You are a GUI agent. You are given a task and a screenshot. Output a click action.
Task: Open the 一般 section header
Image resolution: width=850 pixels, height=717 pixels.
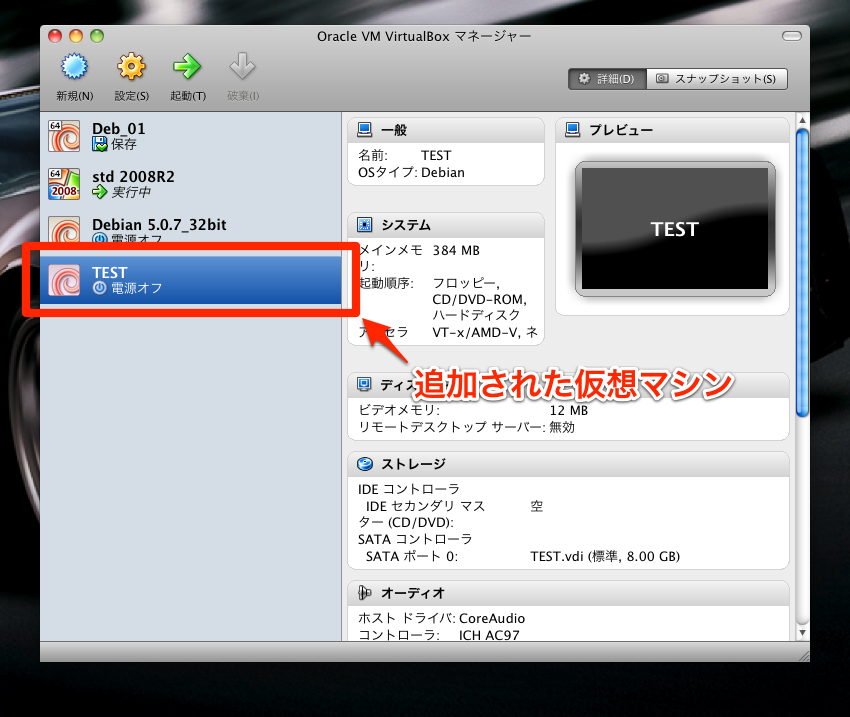pyautogui.click(x=446, y=130)
